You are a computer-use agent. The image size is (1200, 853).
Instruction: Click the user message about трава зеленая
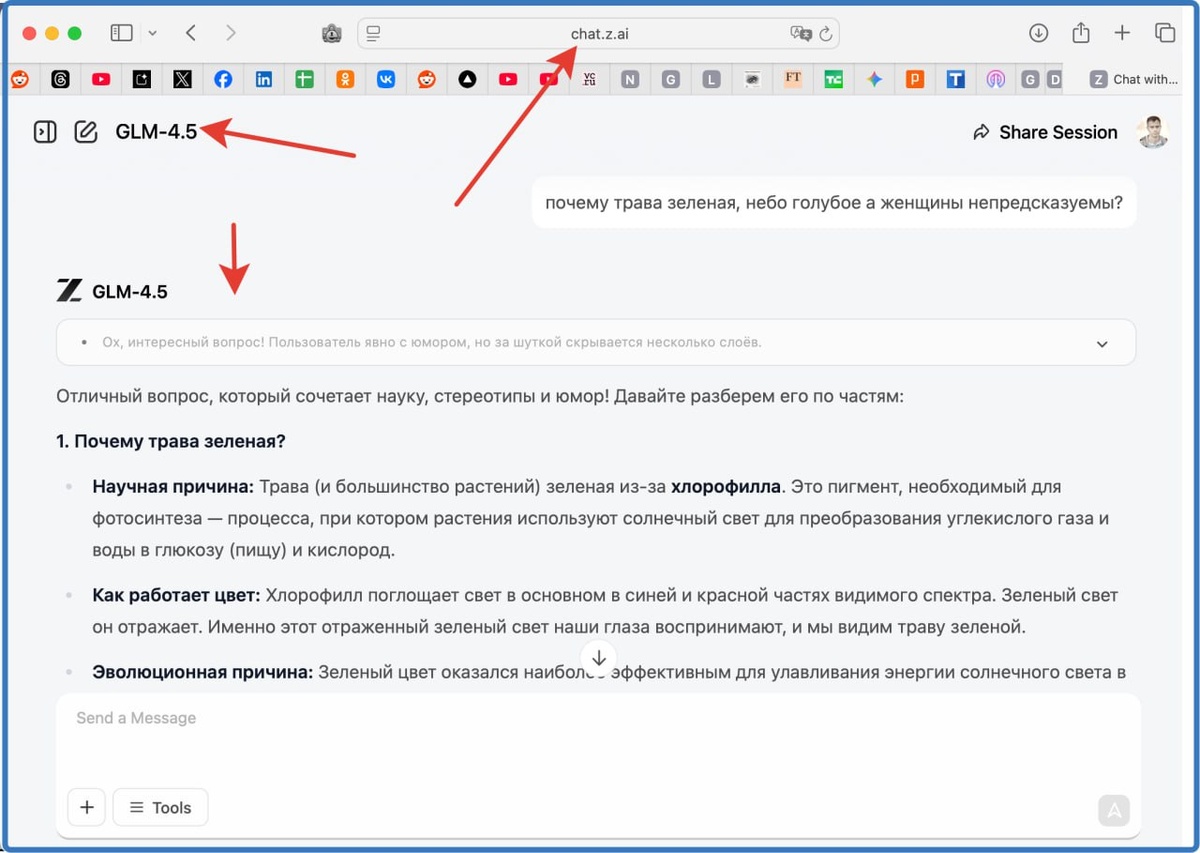click(x=834, y=203)
